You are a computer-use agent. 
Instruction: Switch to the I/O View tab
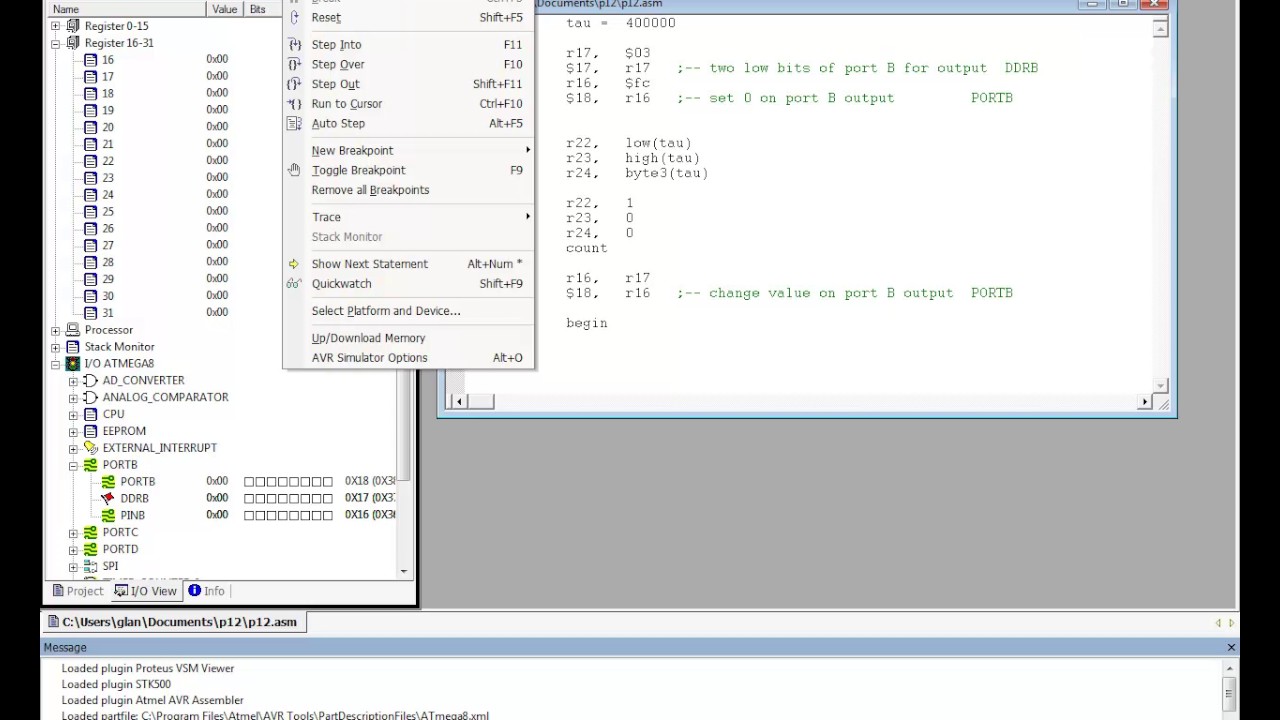click(146, 591)
